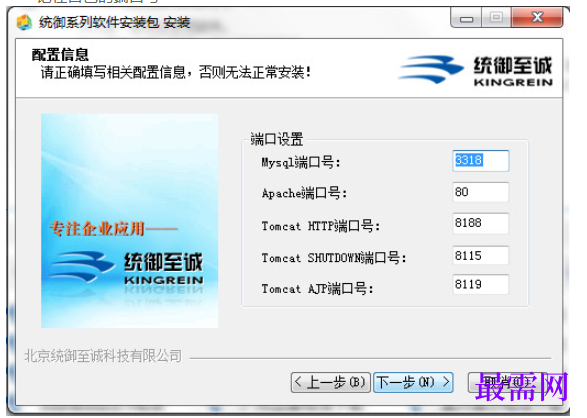Close the installer window
Screen dimensions: 587x418
(x=537, y=18)
